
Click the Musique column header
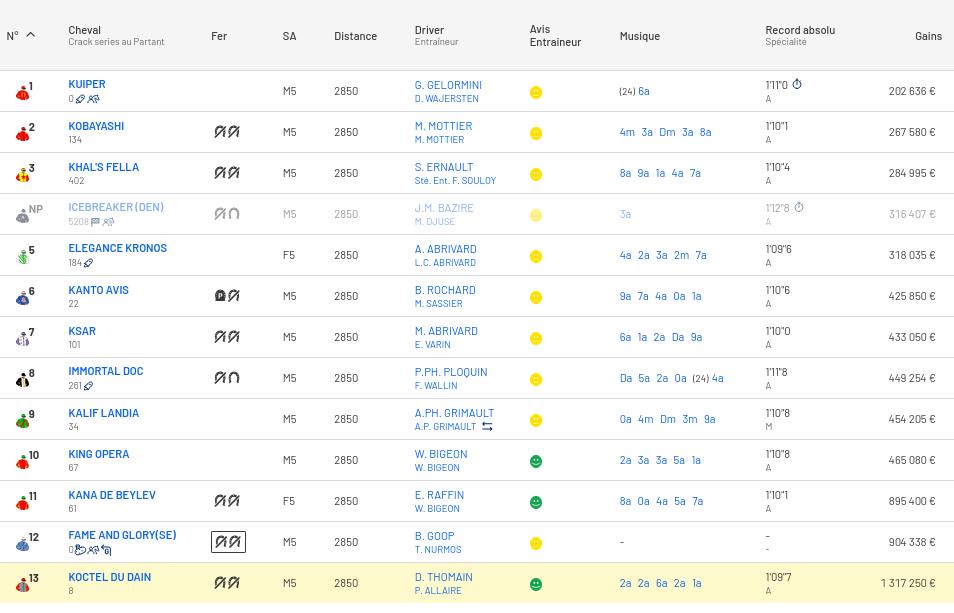(x=639, y=36)
